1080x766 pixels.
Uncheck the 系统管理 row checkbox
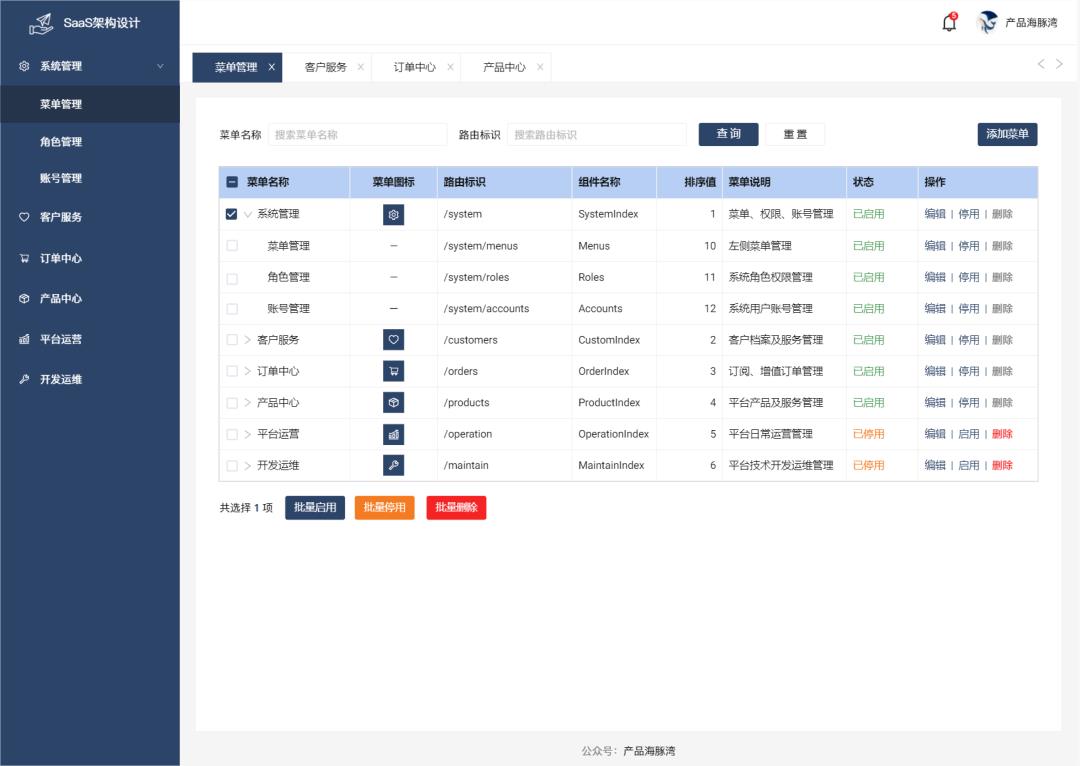click(x=232, y=214)
